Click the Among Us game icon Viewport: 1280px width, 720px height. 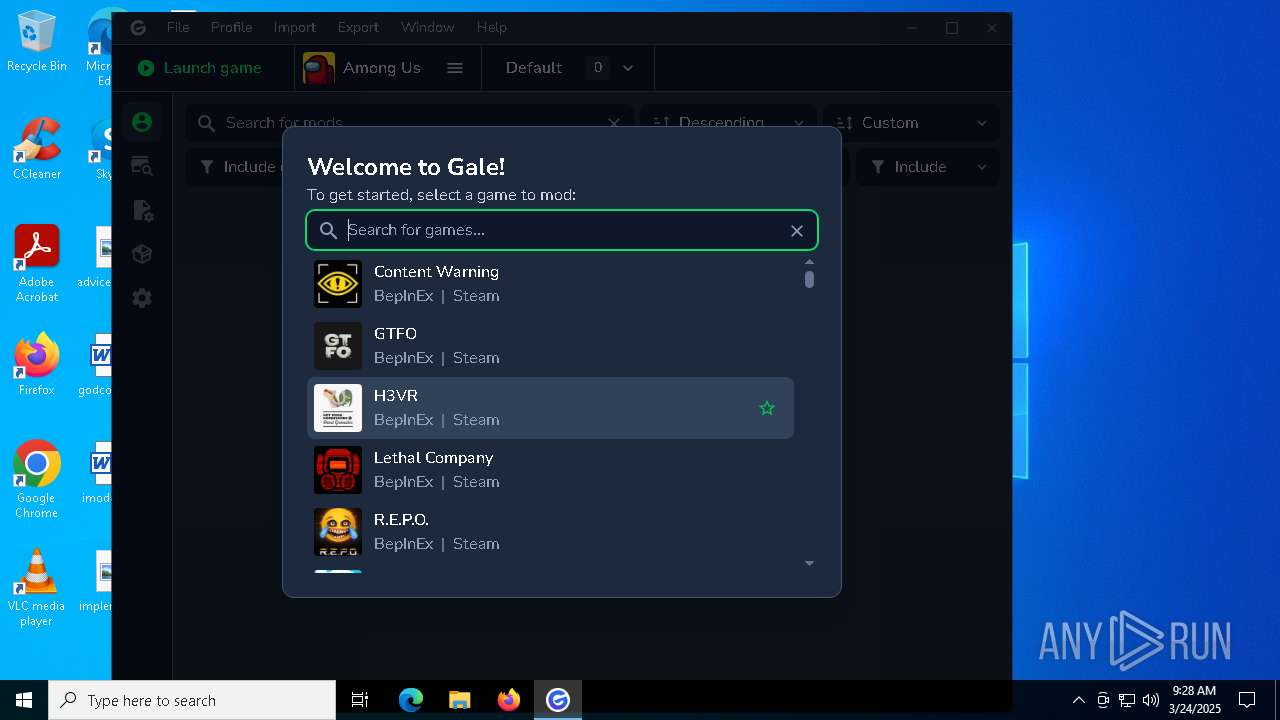pos(319,68)
